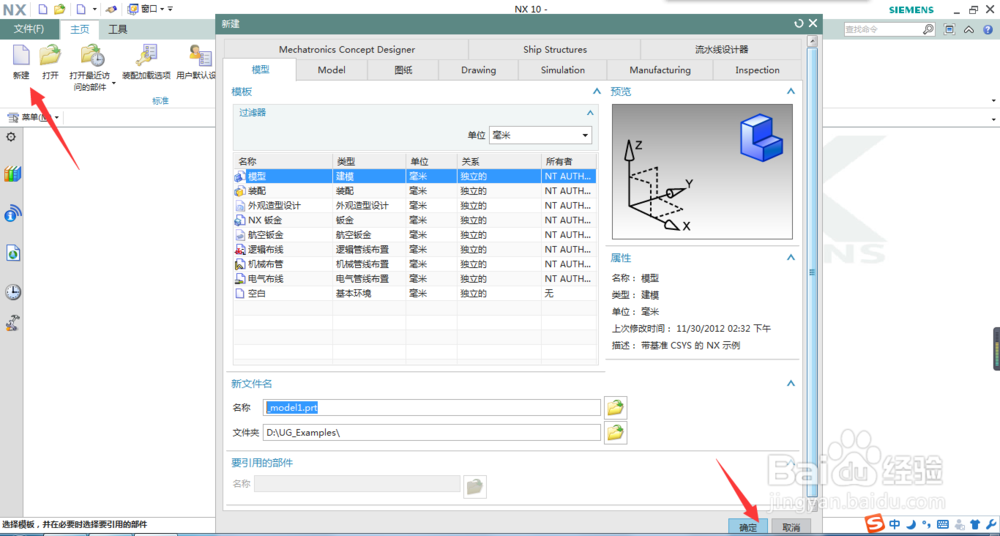Open the Web Browser globe icon in sidebar
Image resolution: width=1000 pixels, height=536 pixels.
(x=13, y=253)
